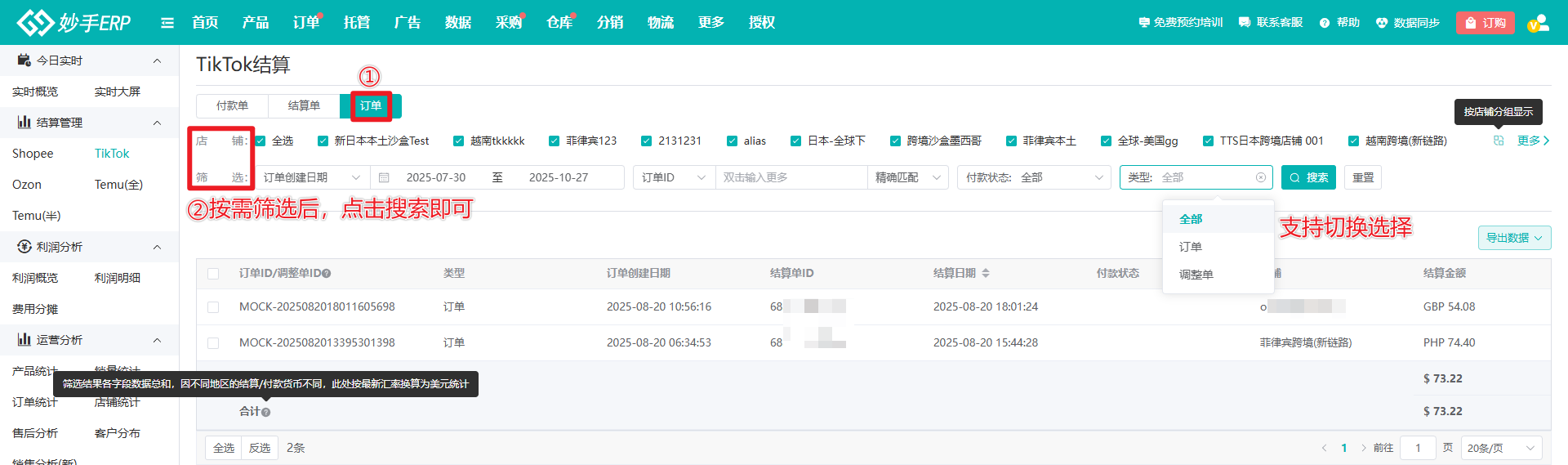Open the user avatar icon

[1538, 23]
